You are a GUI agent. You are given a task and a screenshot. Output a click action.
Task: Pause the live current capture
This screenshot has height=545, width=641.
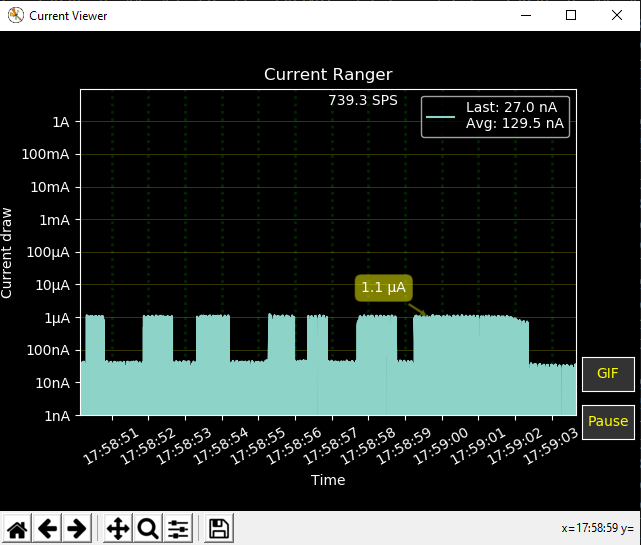pos(608,422)
